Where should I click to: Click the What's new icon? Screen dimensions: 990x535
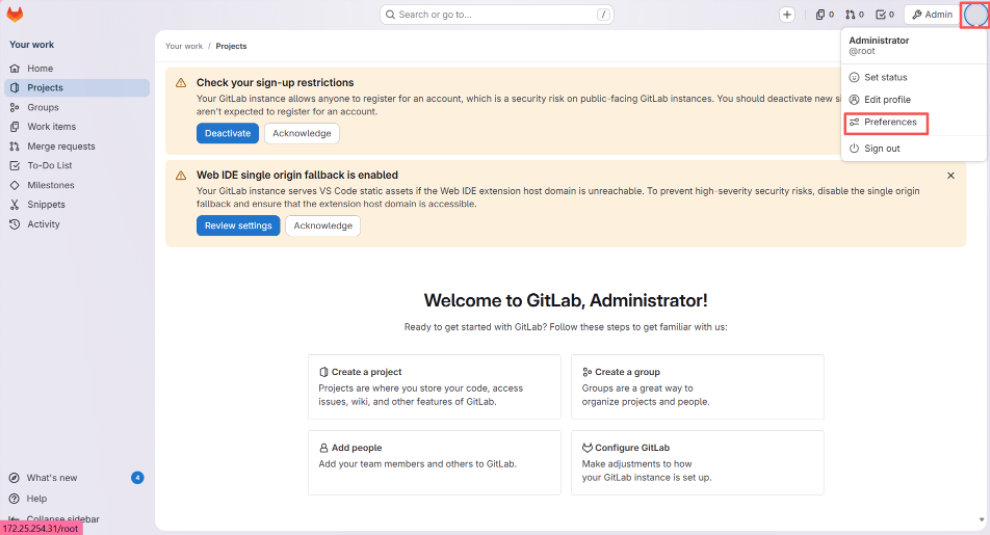click(x=14, y=478)
